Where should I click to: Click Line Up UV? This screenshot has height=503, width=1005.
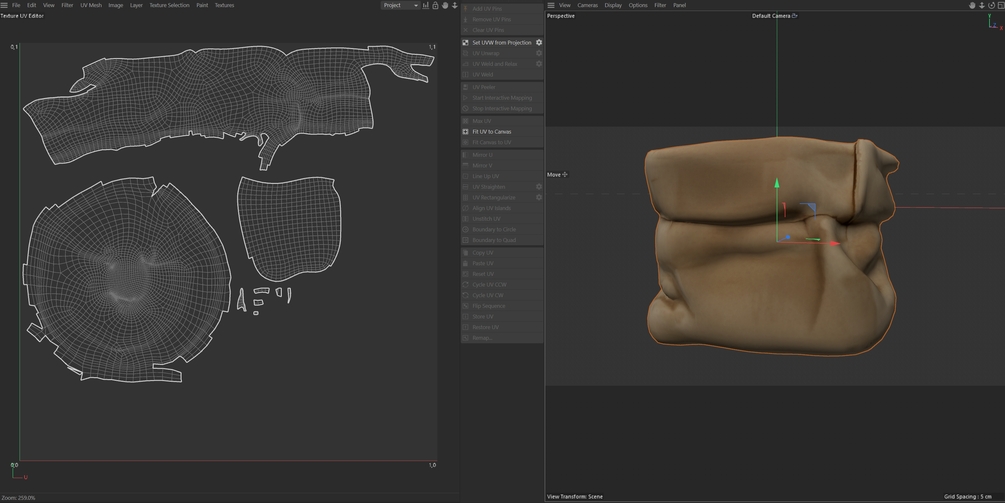point(502,176)
